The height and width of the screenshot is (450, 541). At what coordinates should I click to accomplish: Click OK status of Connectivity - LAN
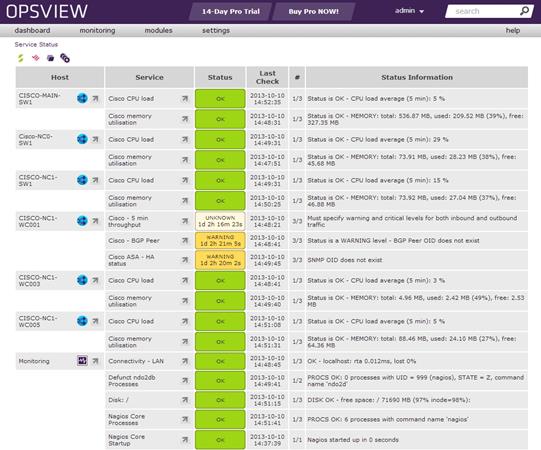tap(220, 361)
